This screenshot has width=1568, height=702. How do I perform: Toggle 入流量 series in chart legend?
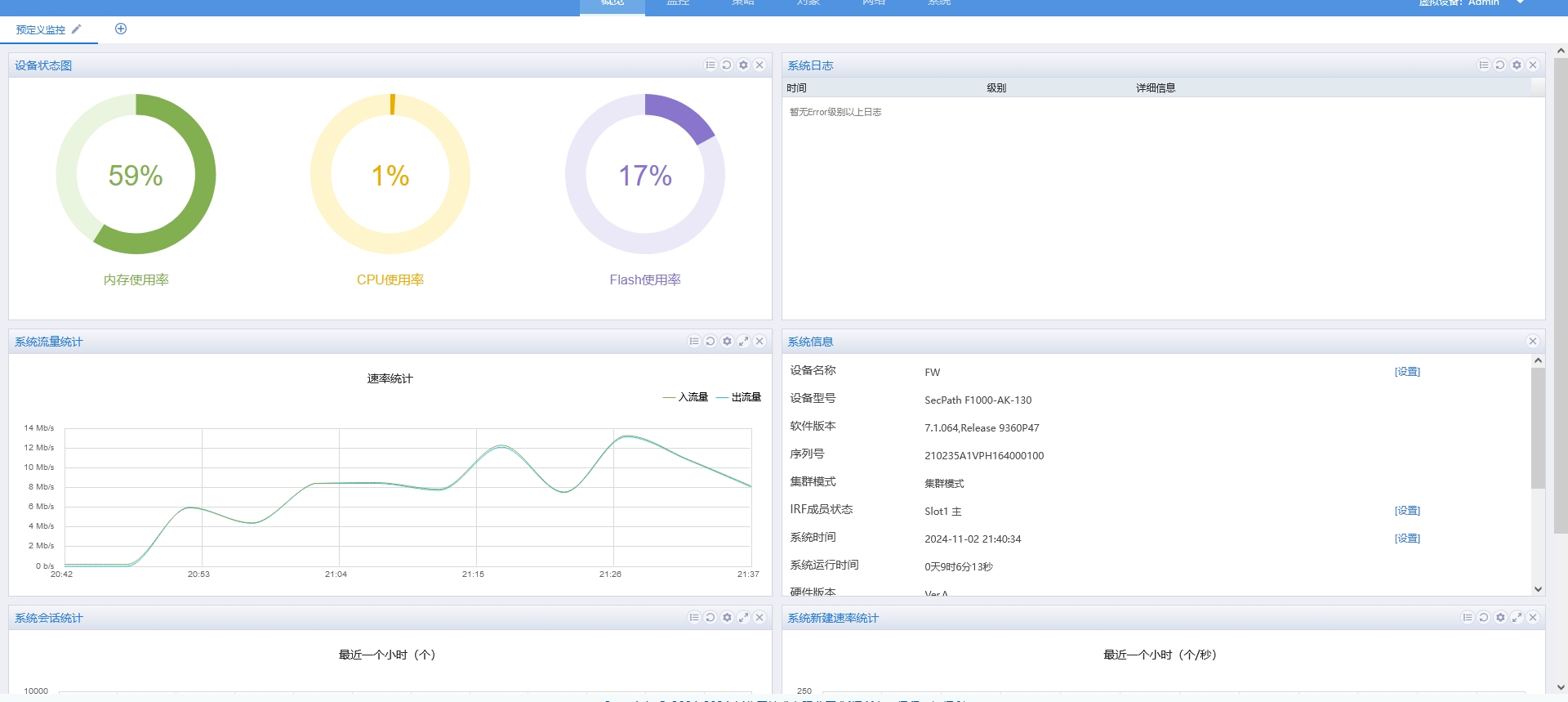pos(686,397)
